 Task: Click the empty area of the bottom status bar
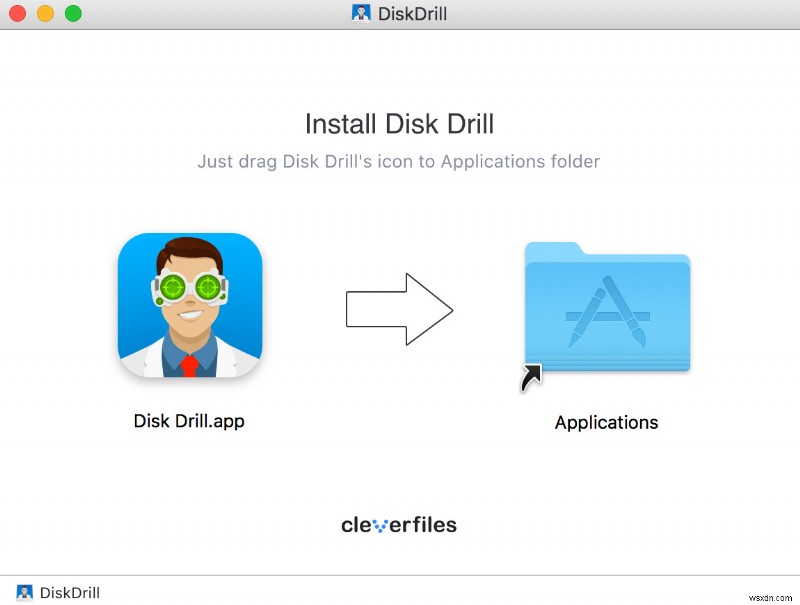click(400, 592)
